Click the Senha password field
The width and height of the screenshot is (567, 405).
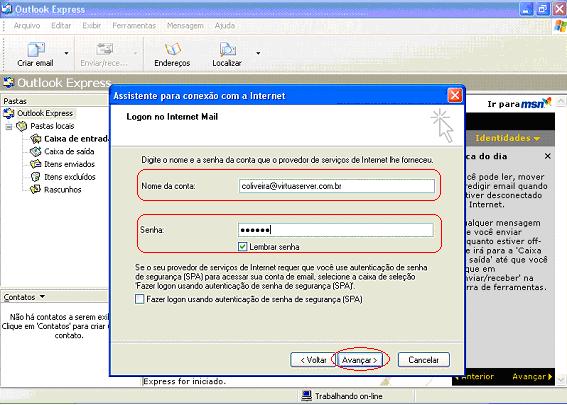[336, 230]
